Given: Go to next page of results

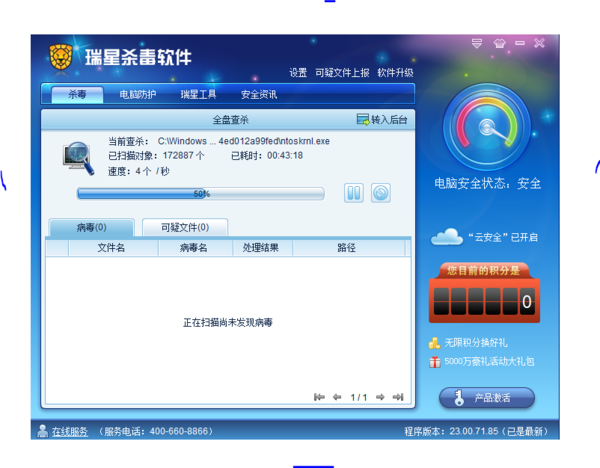Looking at the screenshot, I should (x=380, y=397).
